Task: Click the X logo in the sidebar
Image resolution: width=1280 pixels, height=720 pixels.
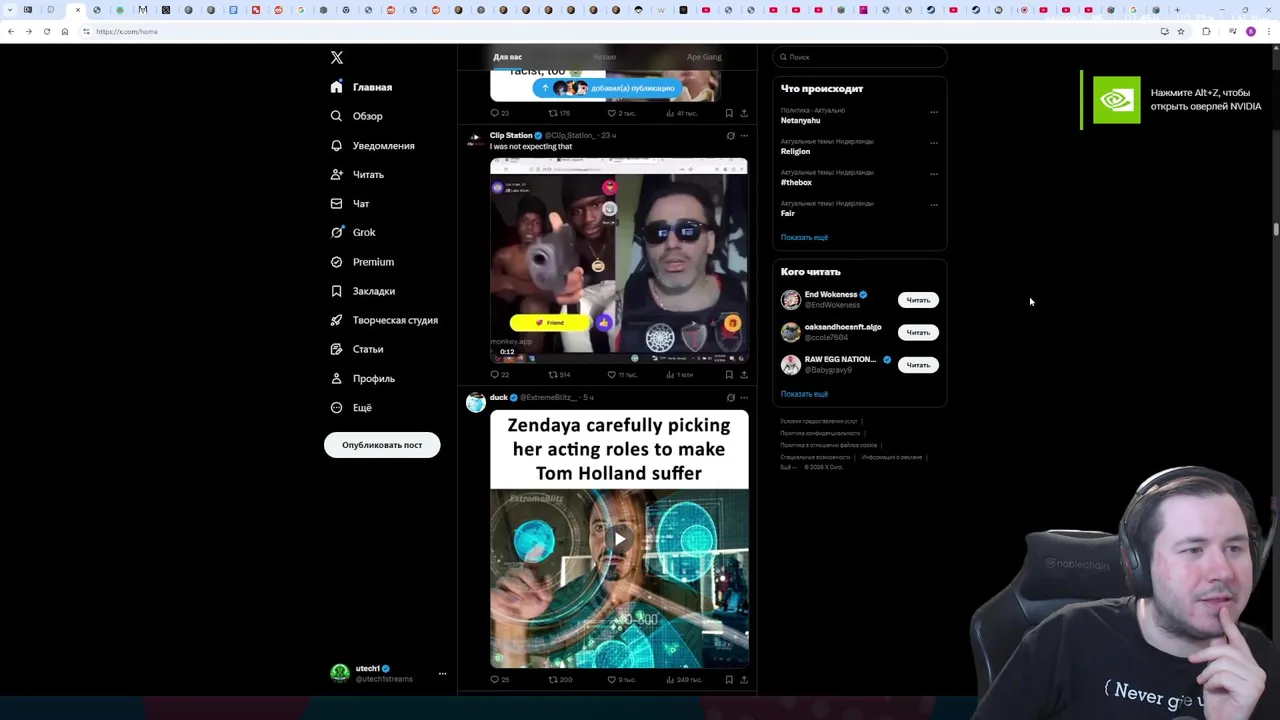Action: [x=337, y=58]
